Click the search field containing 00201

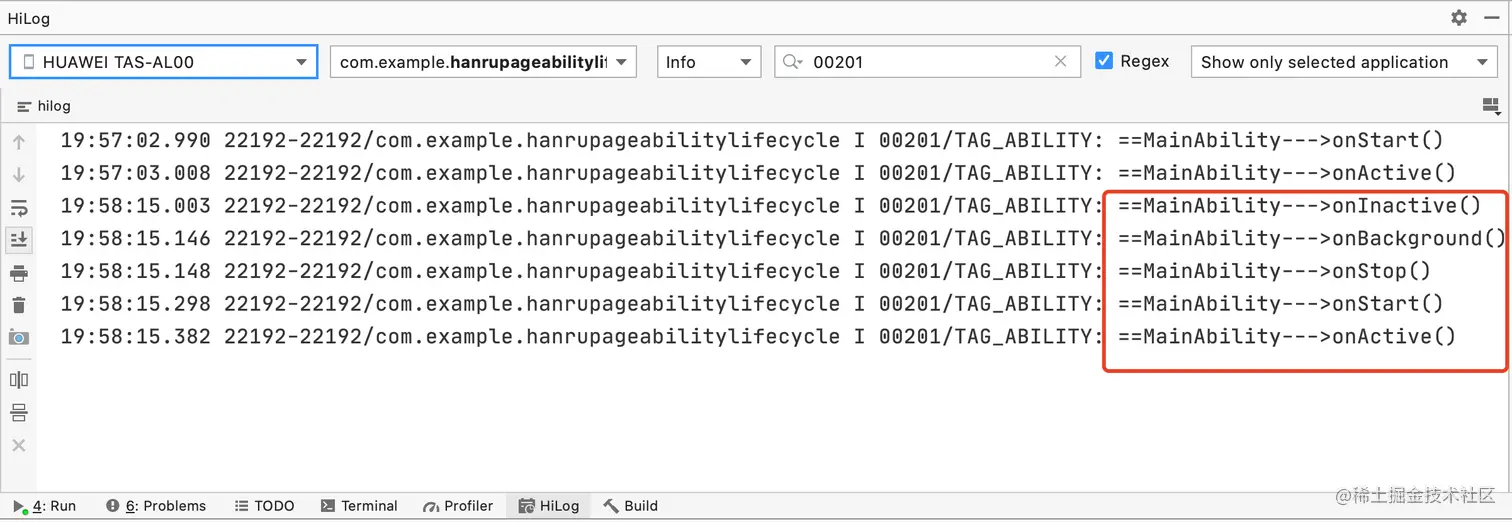point(928,62)
